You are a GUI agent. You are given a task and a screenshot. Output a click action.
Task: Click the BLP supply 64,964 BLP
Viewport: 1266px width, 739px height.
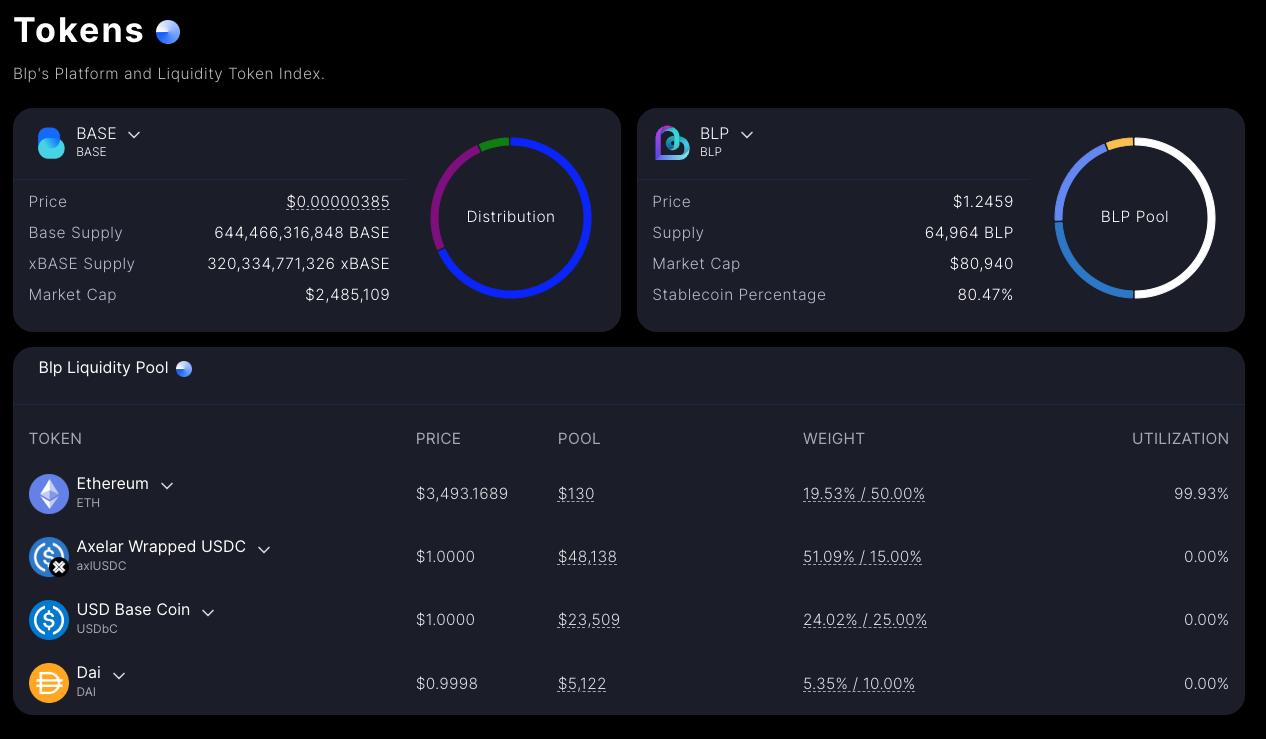click(x=969, y=233)
